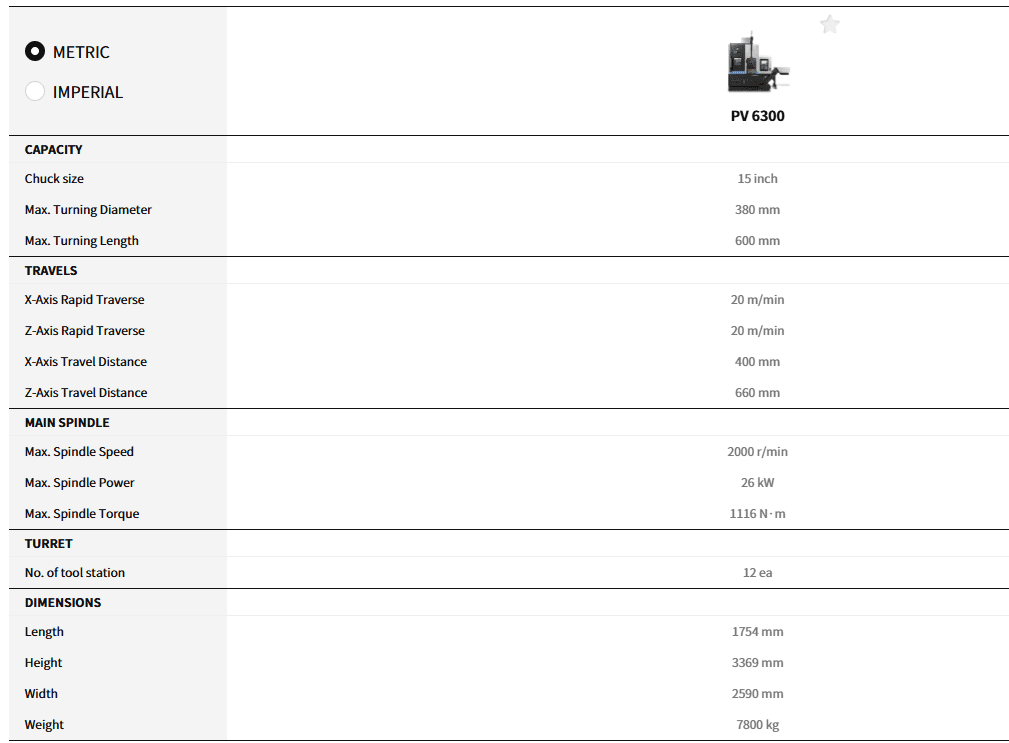Click the CAPACITY section header

click(54, 149)
